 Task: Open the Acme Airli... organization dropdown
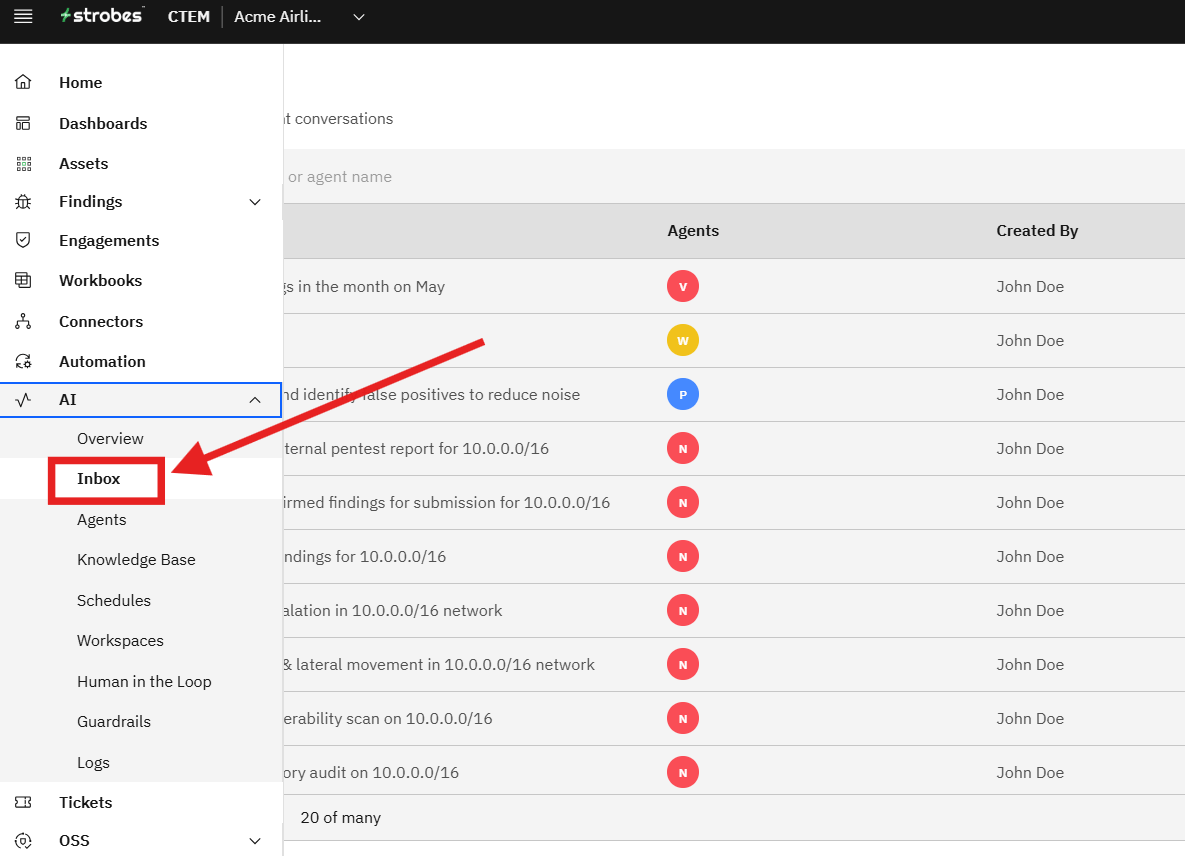[x=300, y=17]
